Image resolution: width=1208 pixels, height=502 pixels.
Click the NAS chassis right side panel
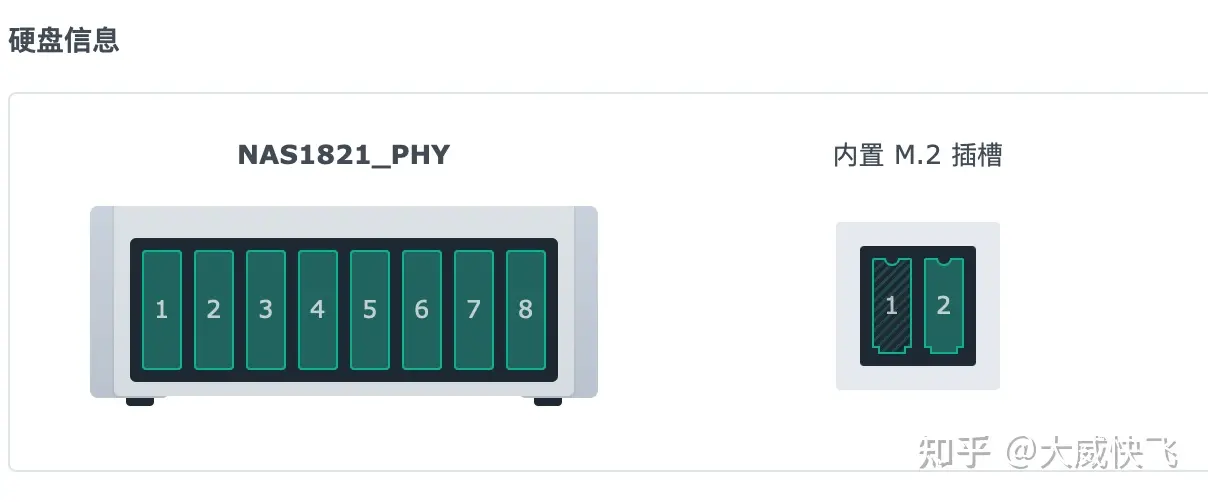585,302
